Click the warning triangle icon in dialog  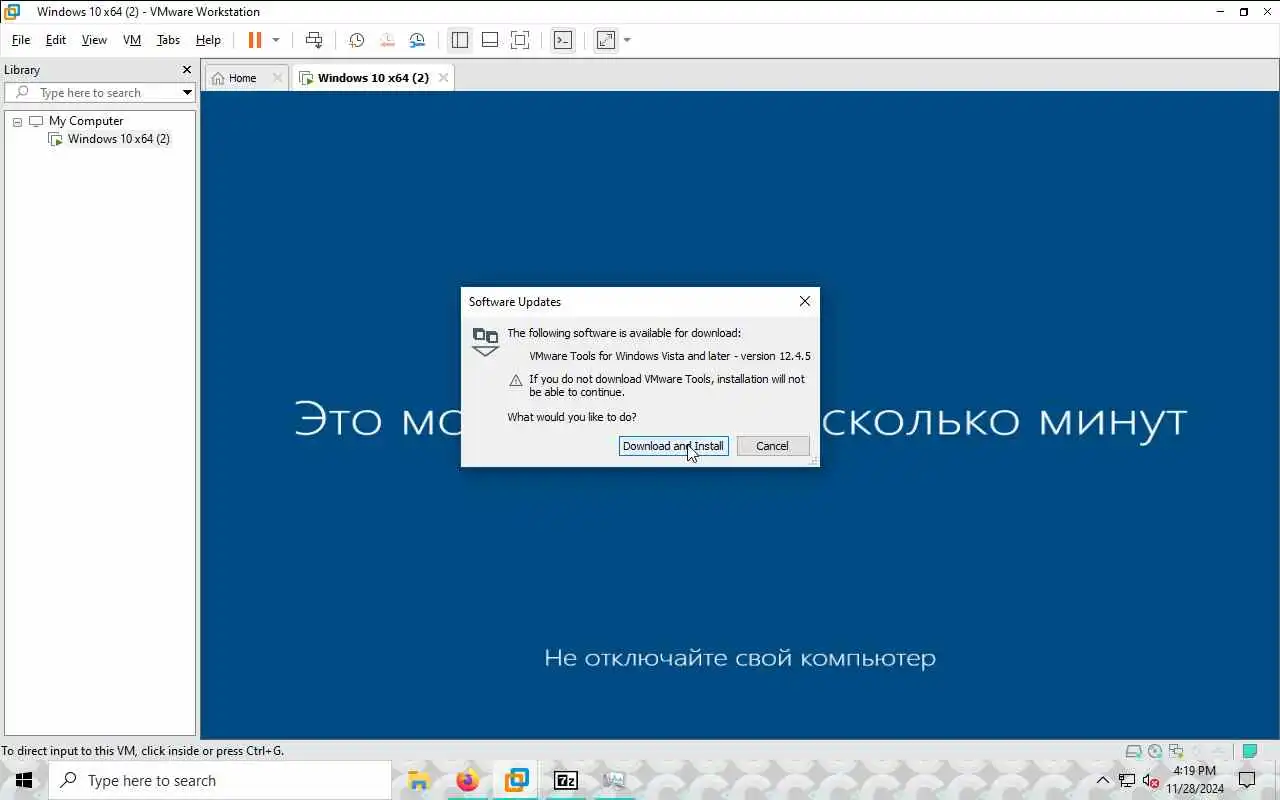pyautogui.click(x=516, y=380)
